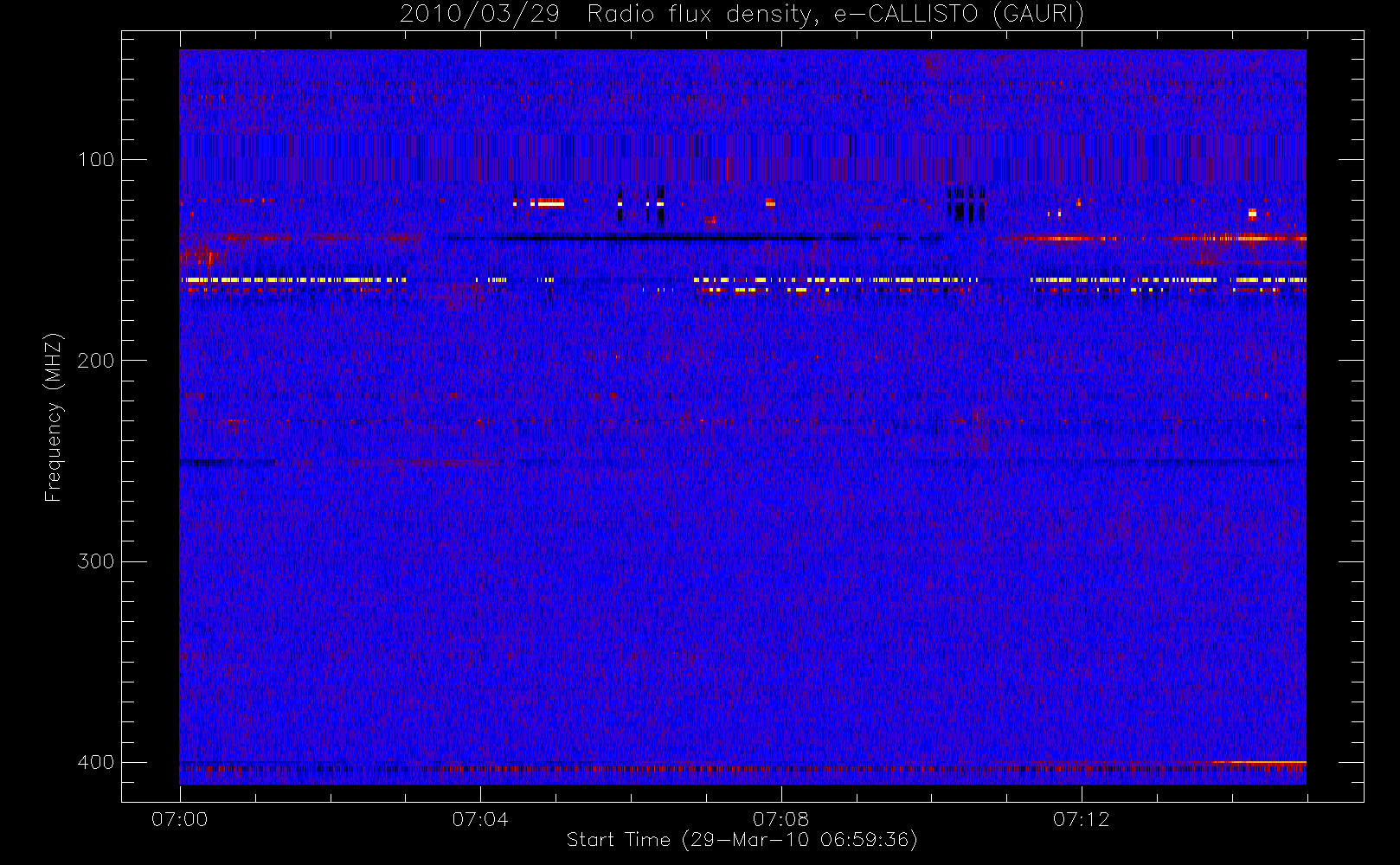This screenshot has width=1400, height=865.
Task: Click the 07:00 time tick label
Action: (x=180, y=819)
